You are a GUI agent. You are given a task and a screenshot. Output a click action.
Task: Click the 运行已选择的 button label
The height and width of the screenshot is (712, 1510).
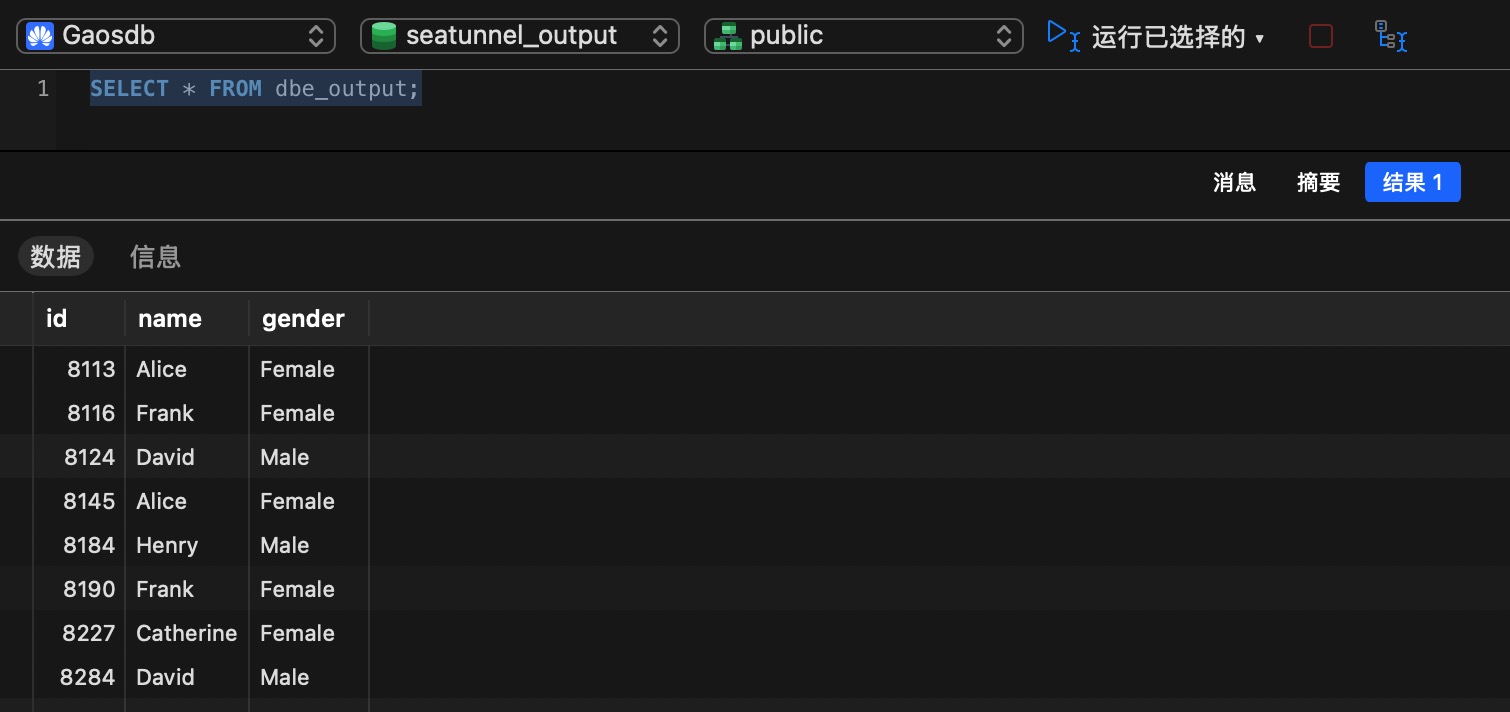pos(1168,37)
